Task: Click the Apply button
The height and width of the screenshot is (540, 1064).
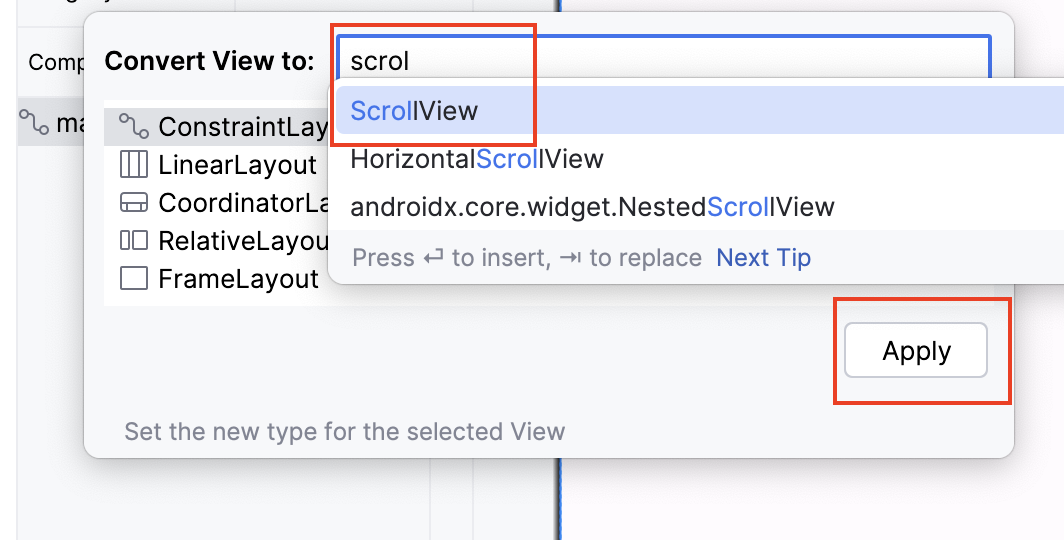Action: coord(915,350)
